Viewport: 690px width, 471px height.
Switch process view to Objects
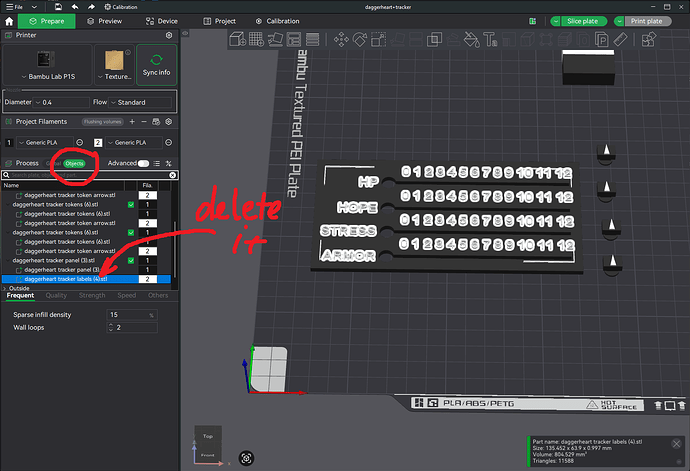pos(74,163)
